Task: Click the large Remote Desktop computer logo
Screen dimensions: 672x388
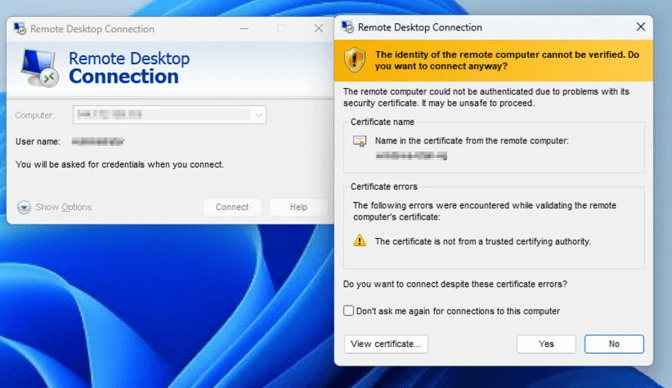Action: [40, 68]
